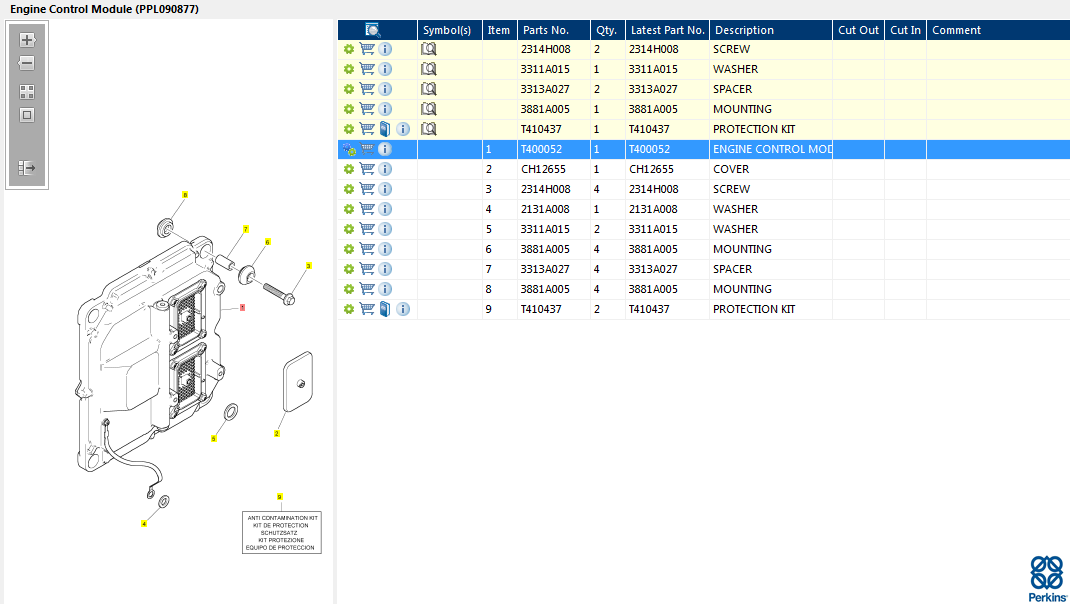
Task: Open symbol icon for yellow PROTECTION KIT row
Action: point(429,129)
